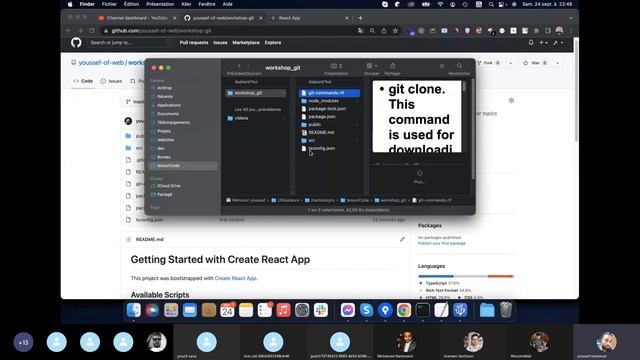Click the GitHub About settings gear
Viewport: 640px width, 360px height.
(x=511, y=100)
